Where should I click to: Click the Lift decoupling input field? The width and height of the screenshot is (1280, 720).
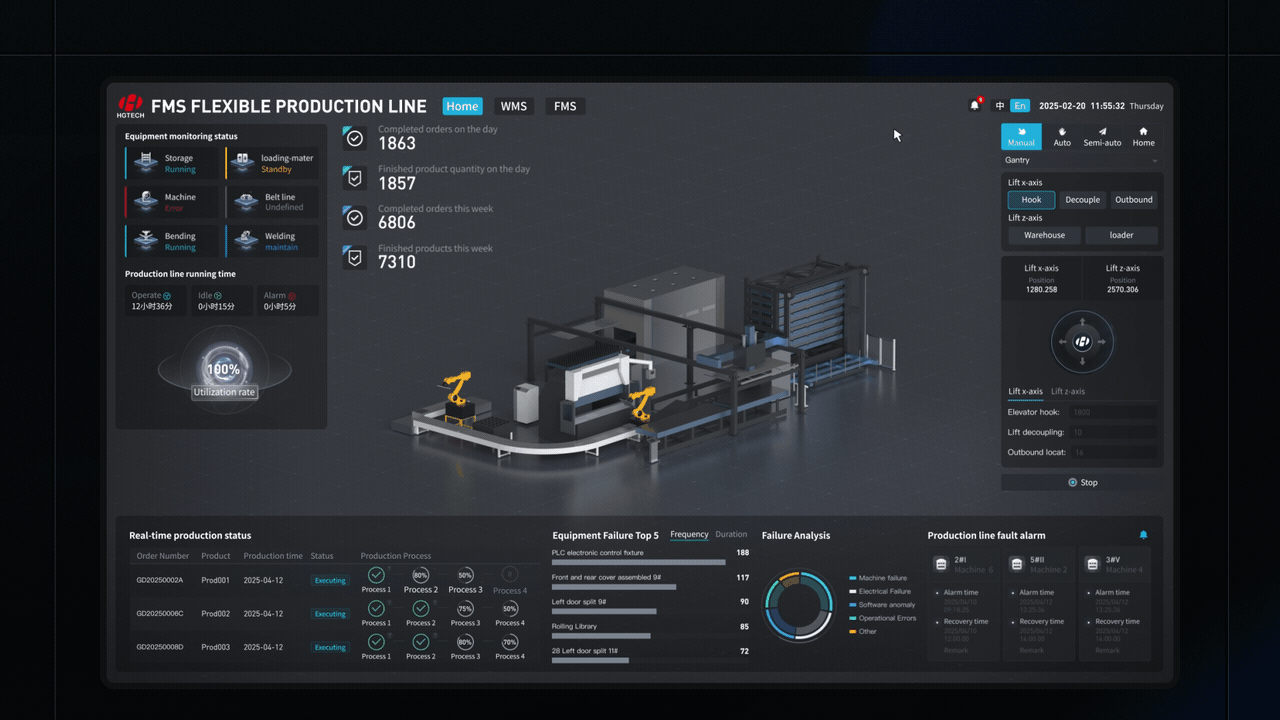coord(1112,433)
